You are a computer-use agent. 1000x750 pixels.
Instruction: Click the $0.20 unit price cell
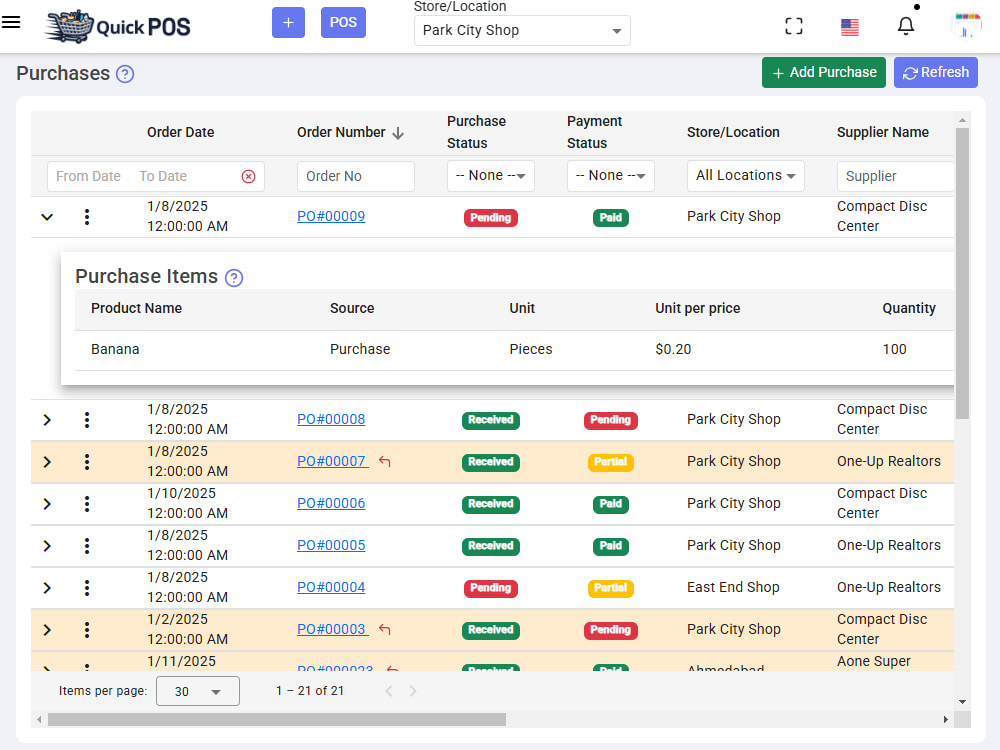click(673, 349)
